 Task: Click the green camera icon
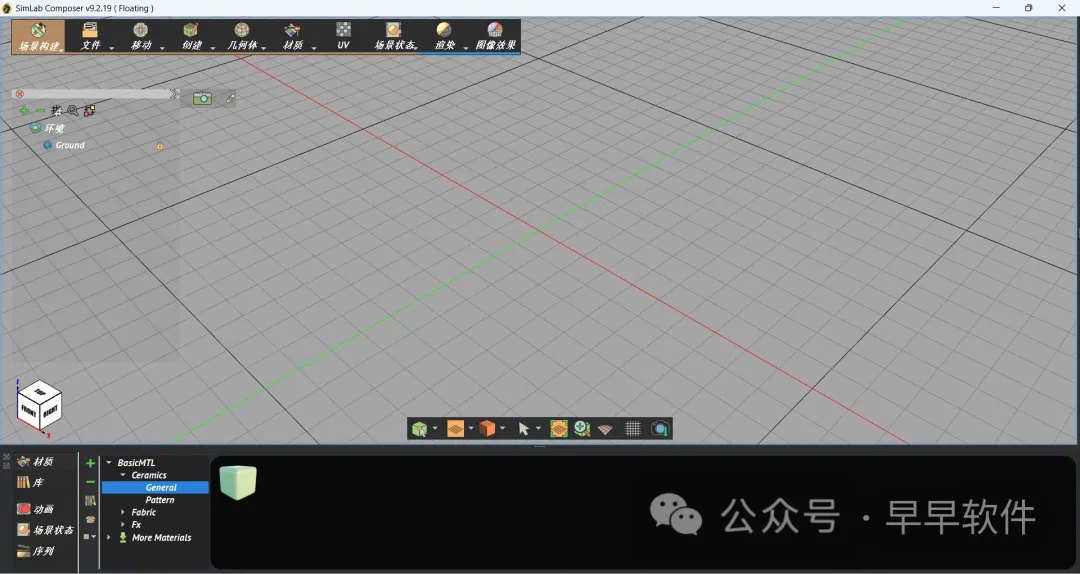tap(202, 99)
